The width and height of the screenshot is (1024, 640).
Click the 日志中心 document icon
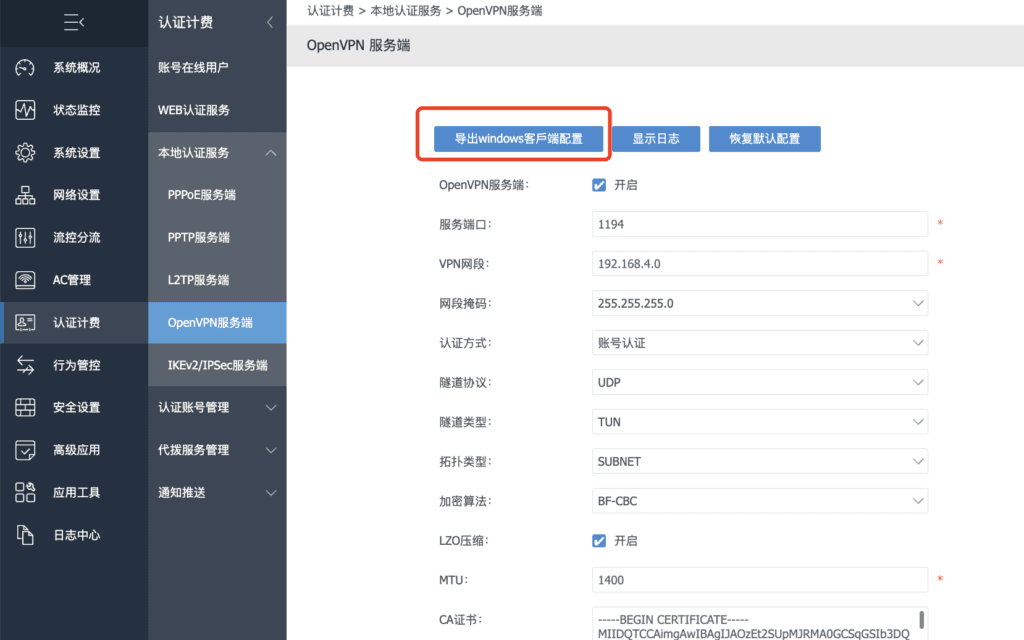(x=26, y=535)
